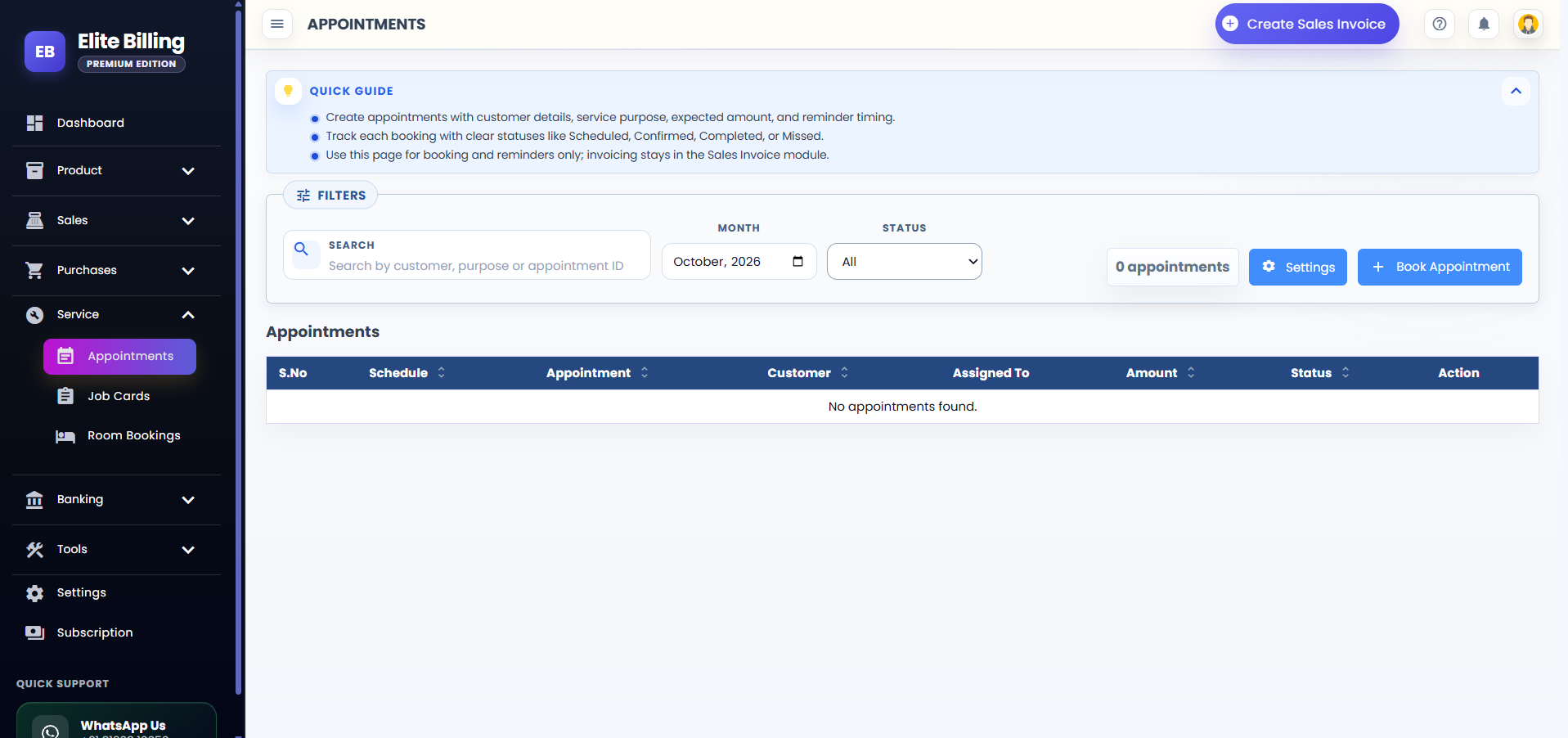Click the Assigned To column header
The image size is (1568, 738).
991,372
